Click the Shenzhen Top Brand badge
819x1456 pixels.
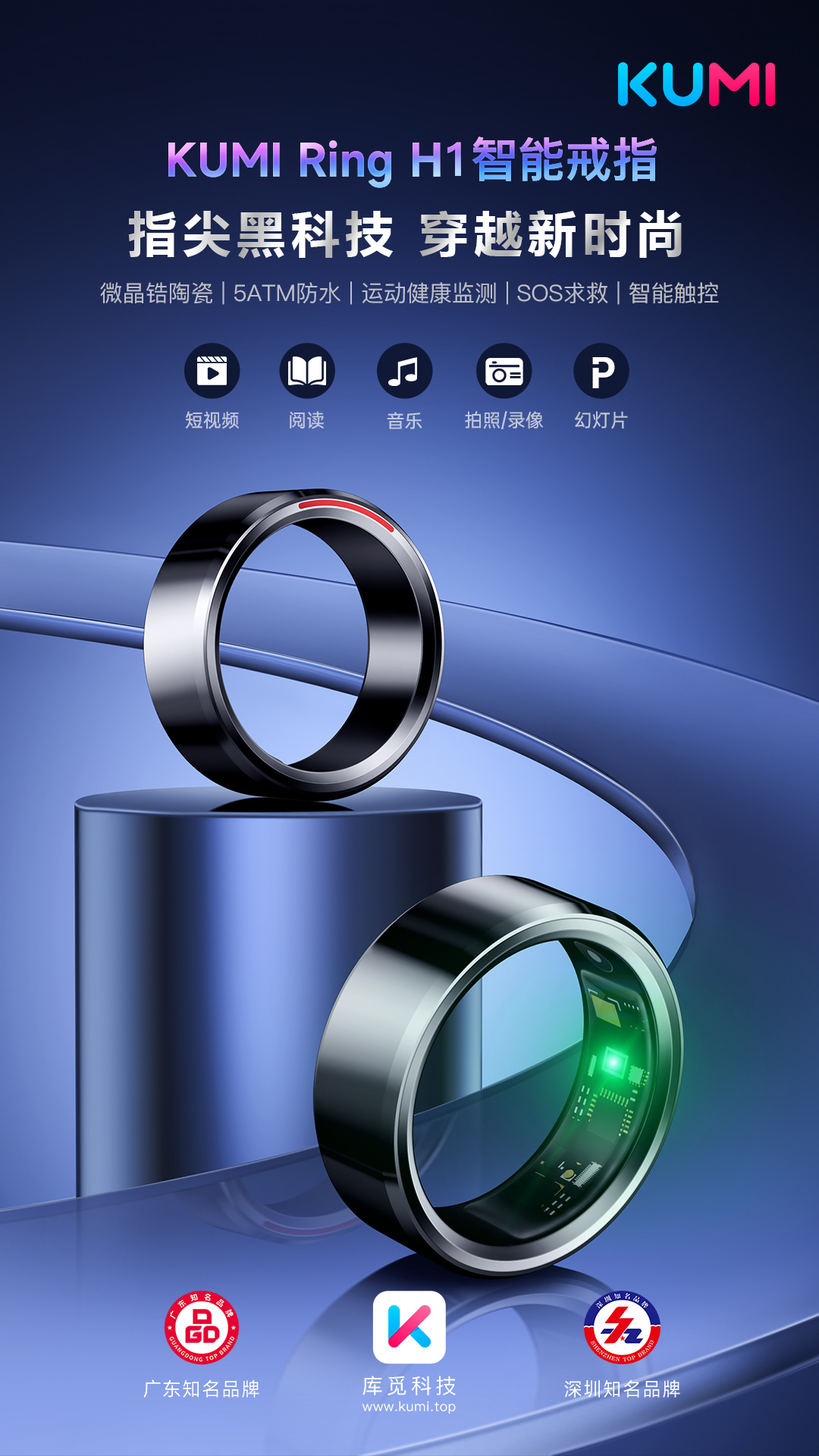[622, 1327]
